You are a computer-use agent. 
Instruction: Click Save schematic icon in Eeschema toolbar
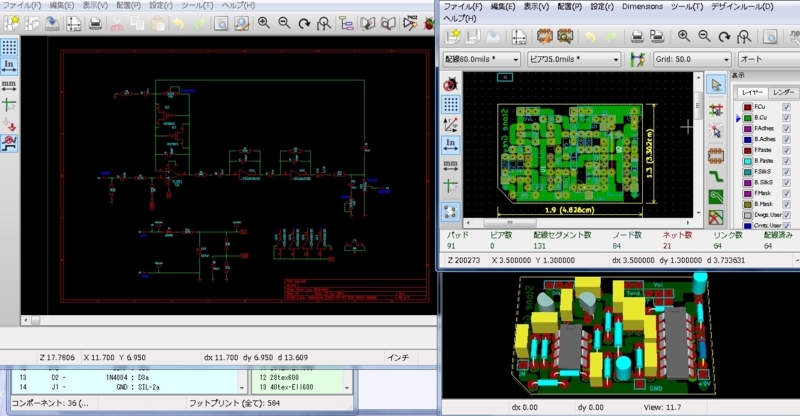pos(52,23)
